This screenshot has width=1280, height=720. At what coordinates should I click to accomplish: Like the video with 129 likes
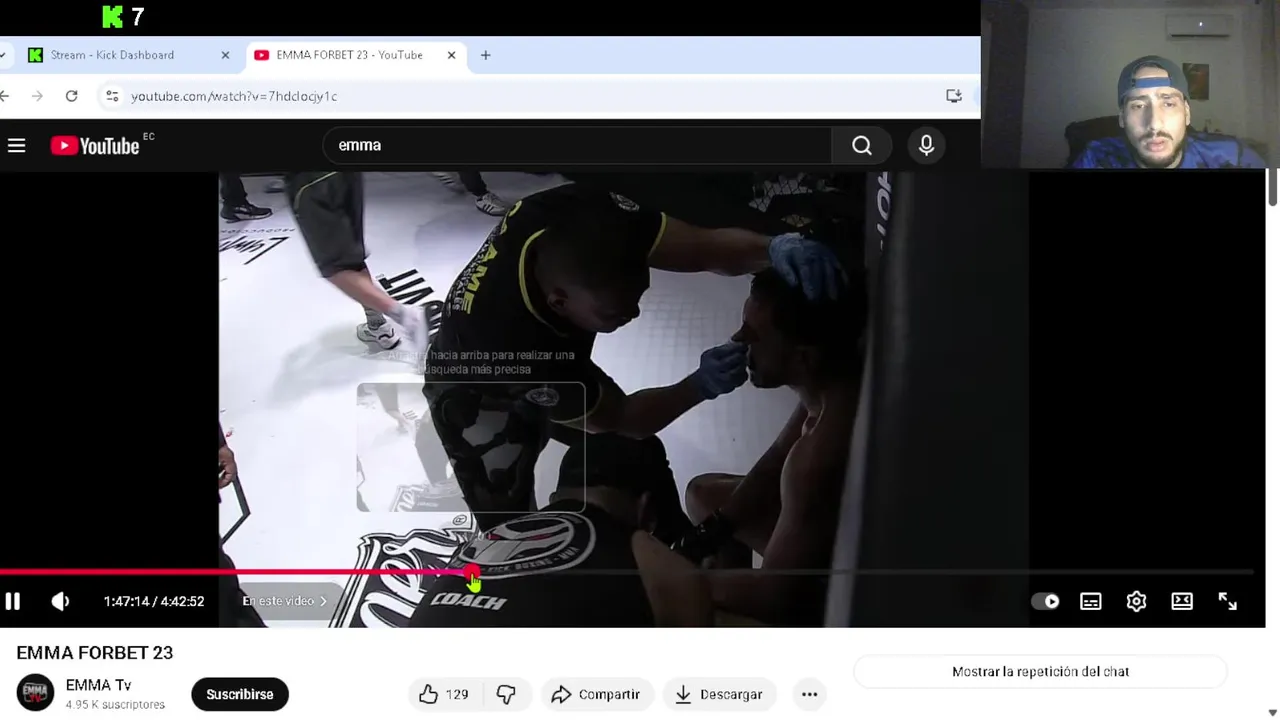pyautogui.click(x=444, y=694)
